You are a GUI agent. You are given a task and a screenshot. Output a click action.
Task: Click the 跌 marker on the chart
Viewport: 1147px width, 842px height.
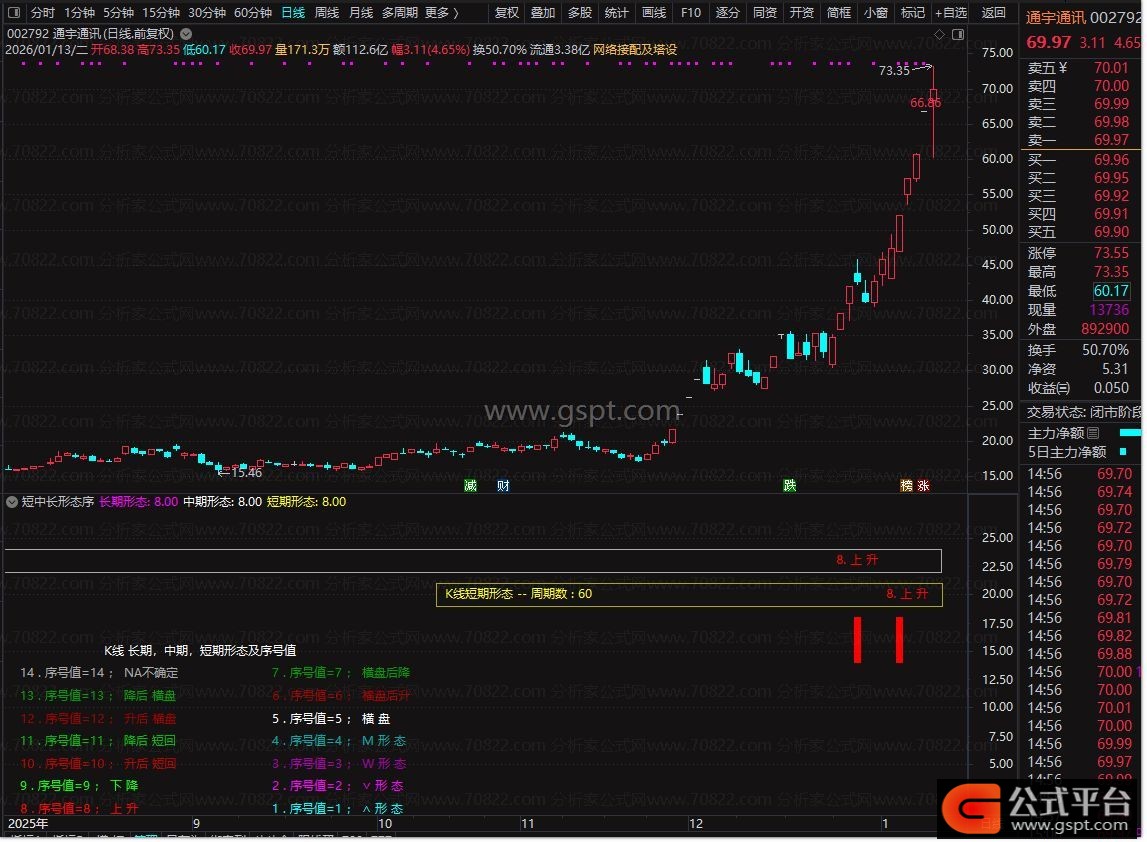[790, 486]
